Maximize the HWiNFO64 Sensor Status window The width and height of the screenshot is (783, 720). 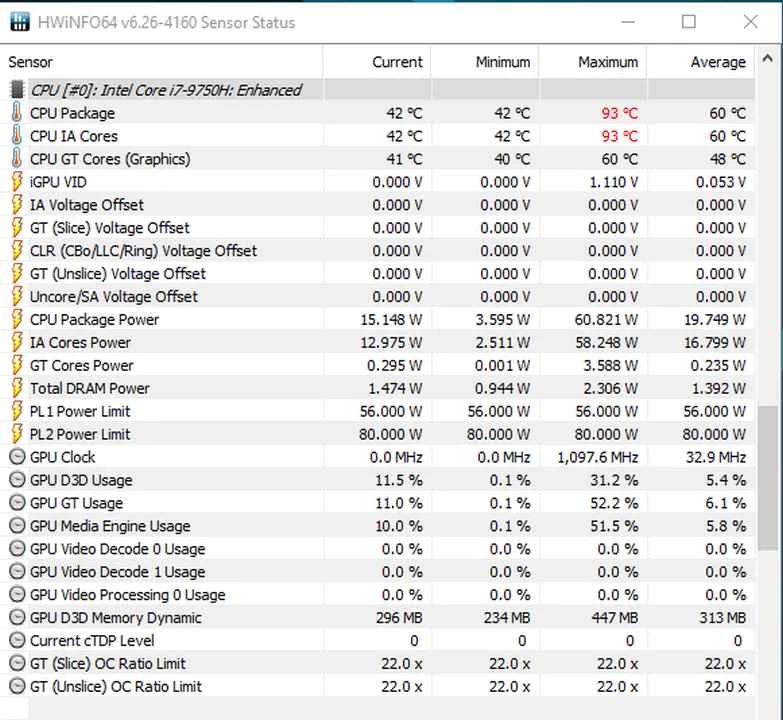(x=689, y=22)
